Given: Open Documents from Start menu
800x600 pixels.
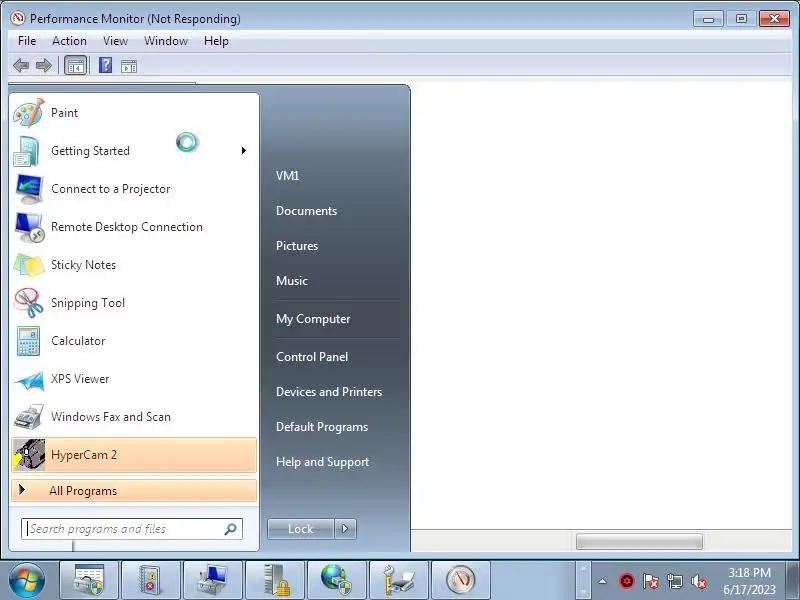Looking at the screenshot, I should tap(306, 211).
